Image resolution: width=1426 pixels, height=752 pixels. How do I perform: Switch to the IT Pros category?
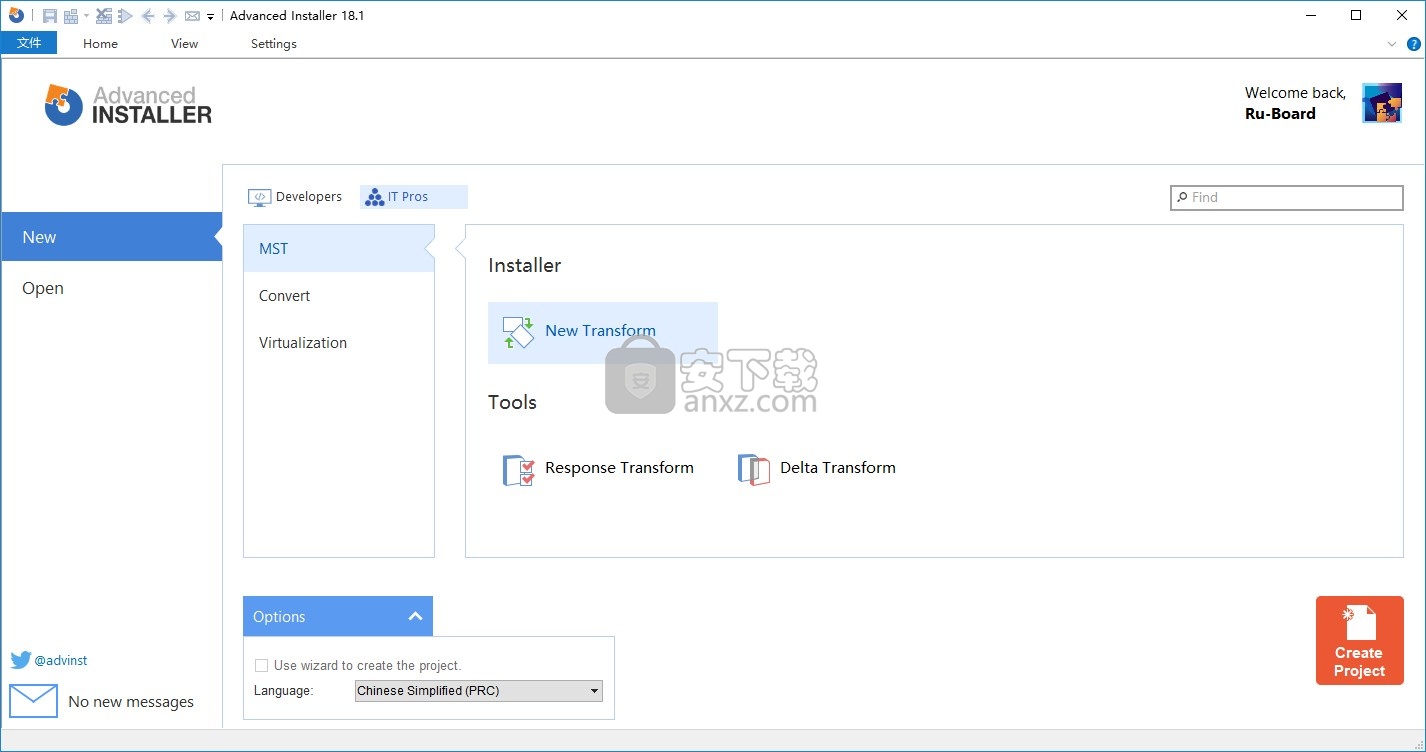(413, 197)
